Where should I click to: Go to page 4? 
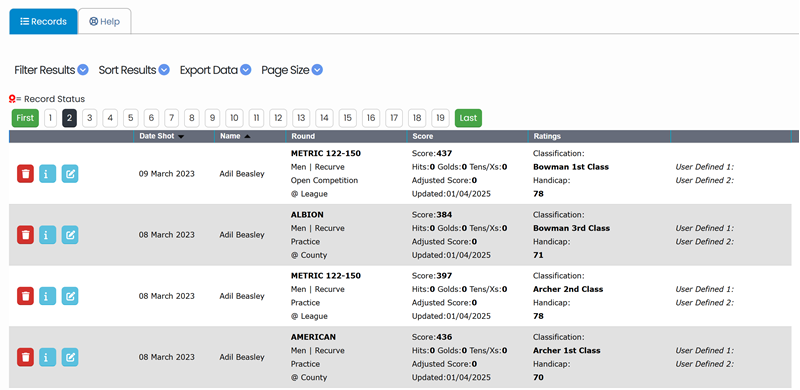point(110,118)
